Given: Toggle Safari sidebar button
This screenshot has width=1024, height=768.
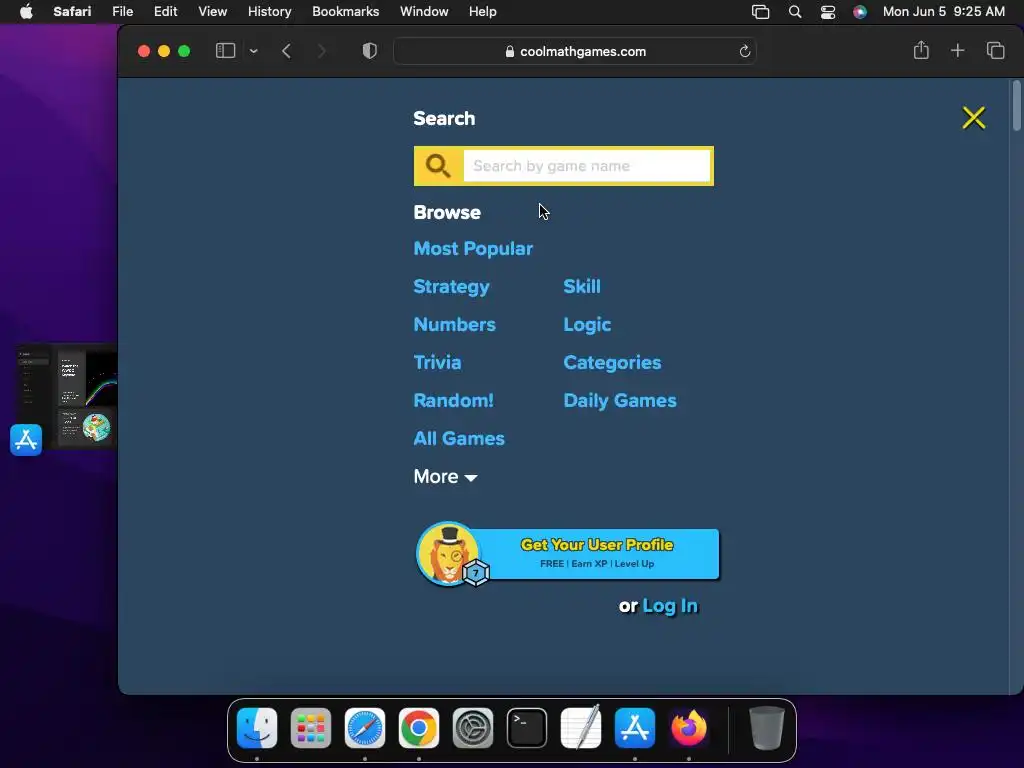Looking at the screenshot, I should tap(225, 51).
